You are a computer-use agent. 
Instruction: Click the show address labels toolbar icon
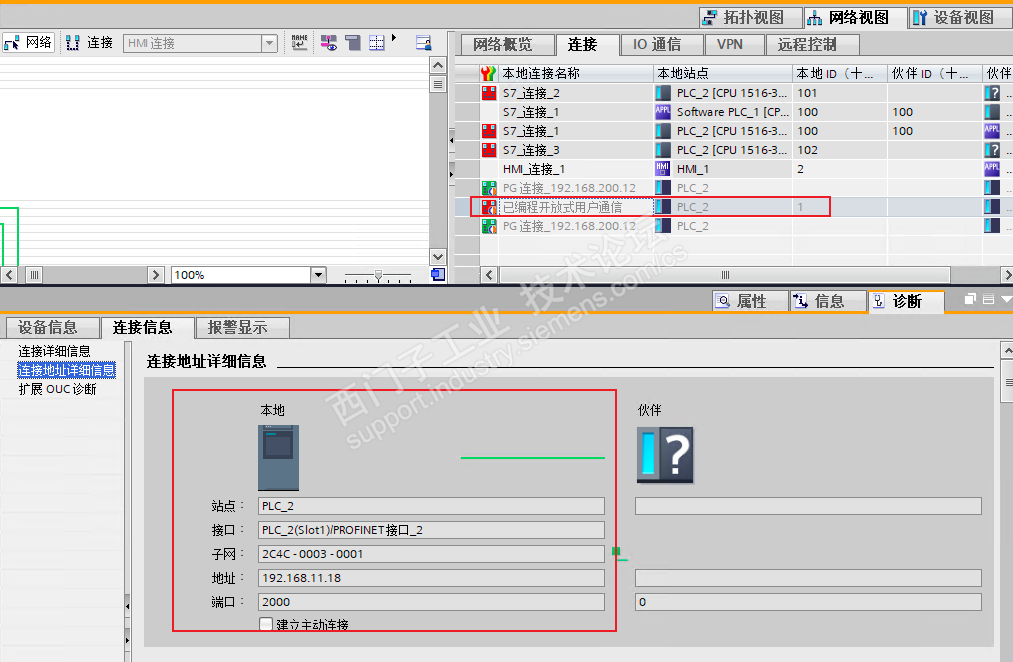329,43
